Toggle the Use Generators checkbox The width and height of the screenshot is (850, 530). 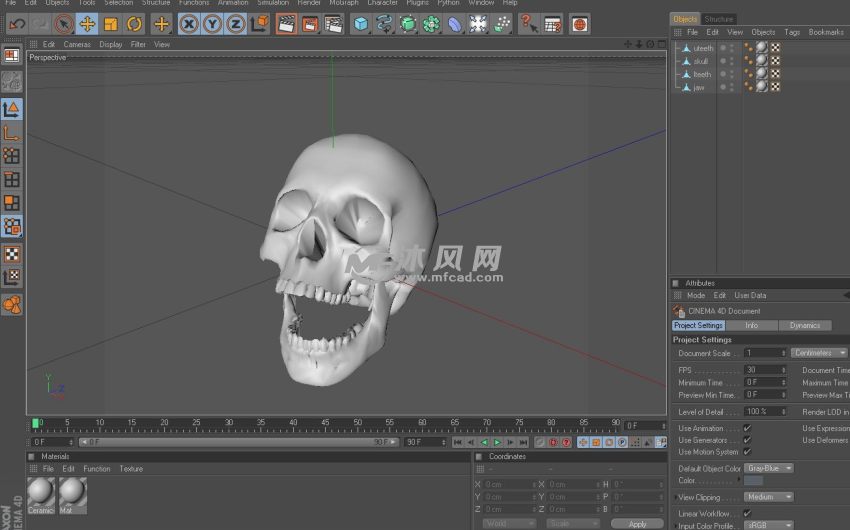tap(747, 440)
